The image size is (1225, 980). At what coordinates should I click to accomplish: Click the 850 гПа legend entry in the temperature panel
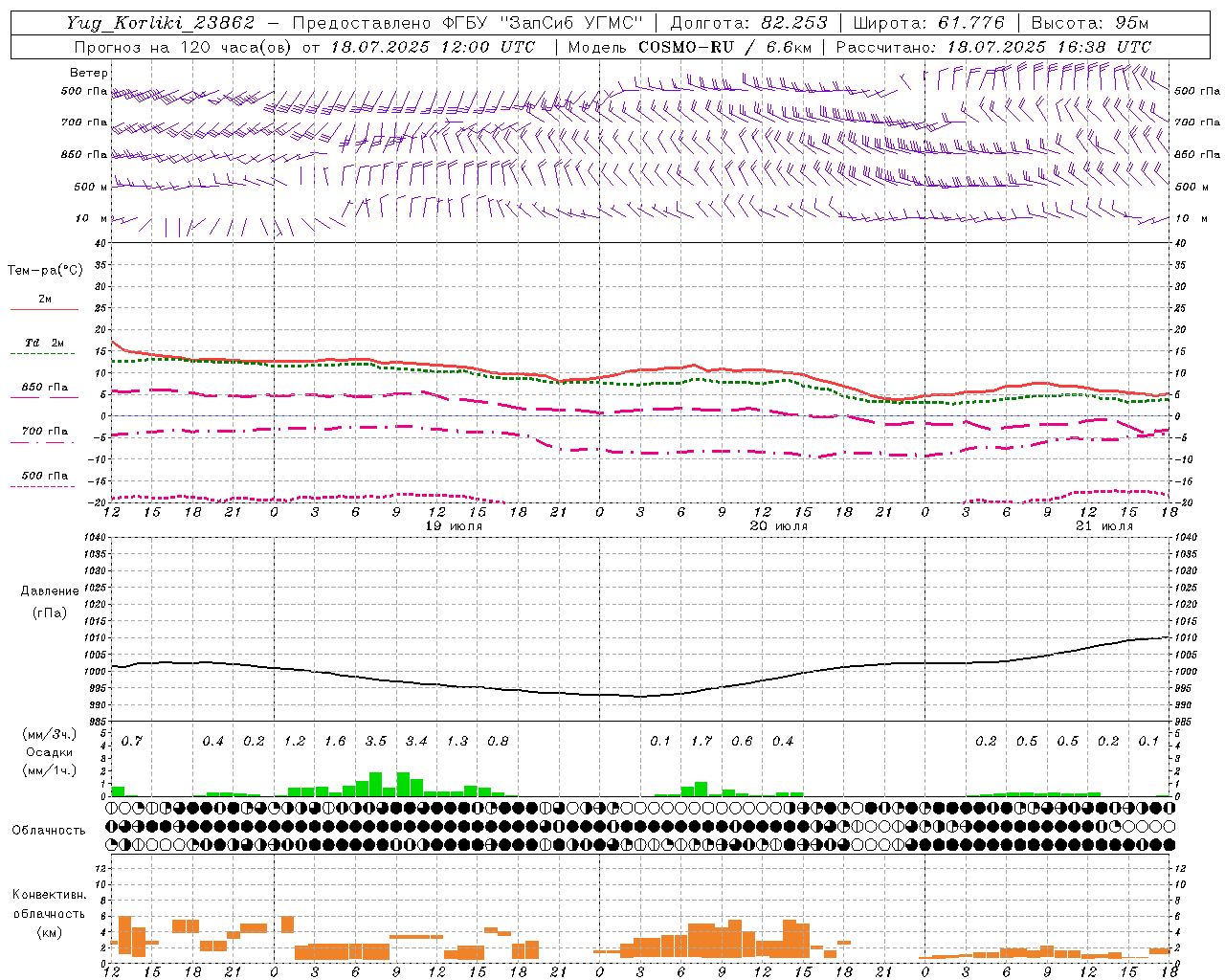pos(45,388)
